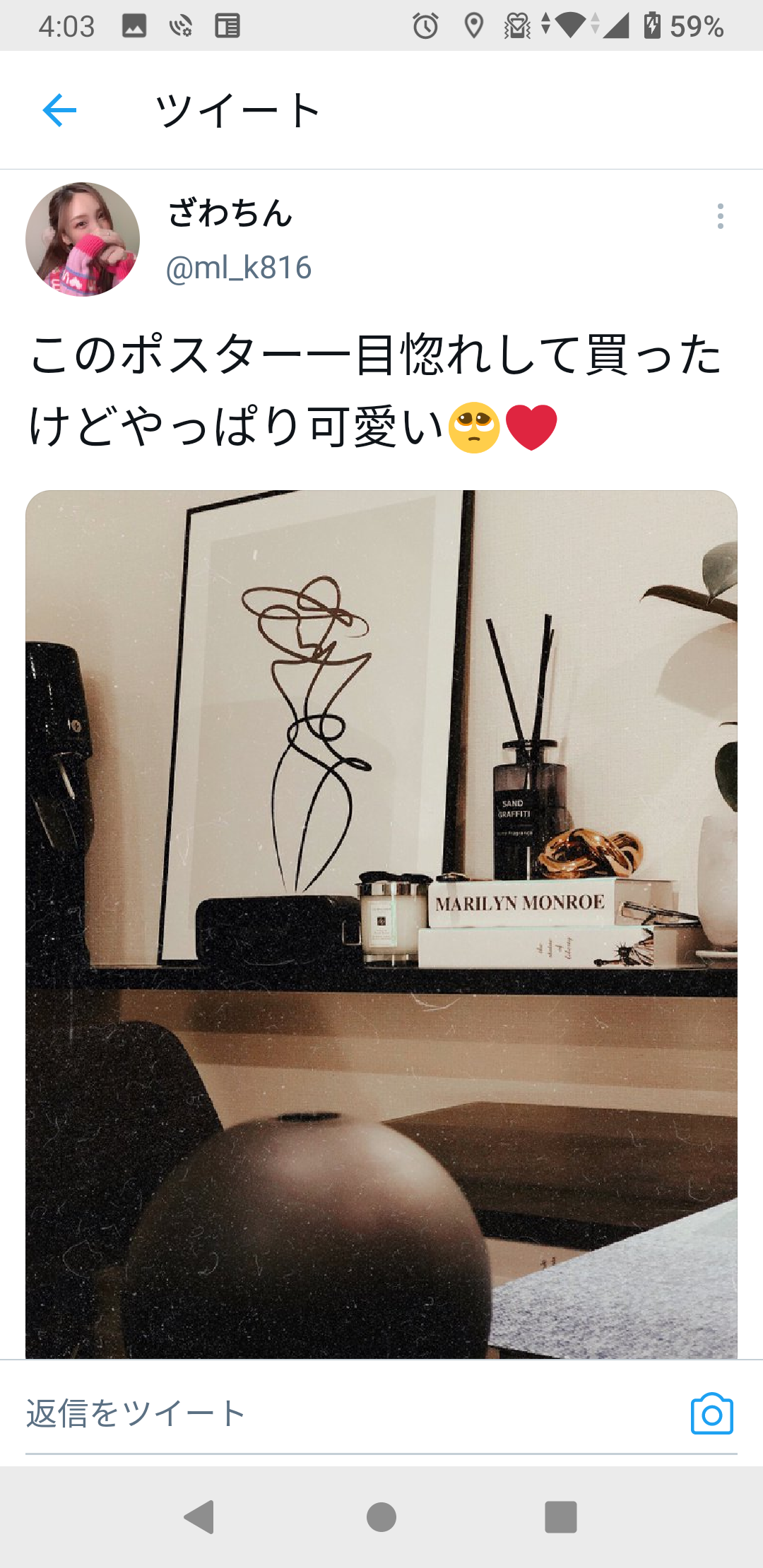Image resolution: width=763 pixels, height=1568 pixels.
Task: Open ざわちん's profile picture
Action: point(83,239)
